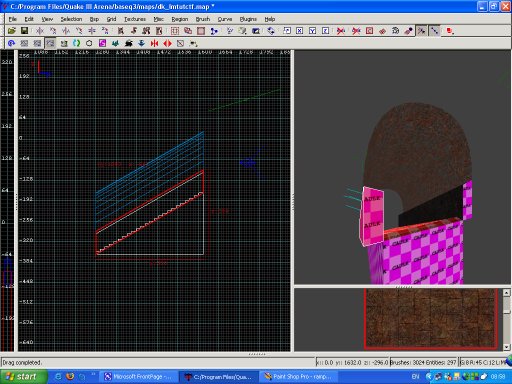Select partial tall brushes
Viewport: 512px width, 384px height.
coord(146,31)
